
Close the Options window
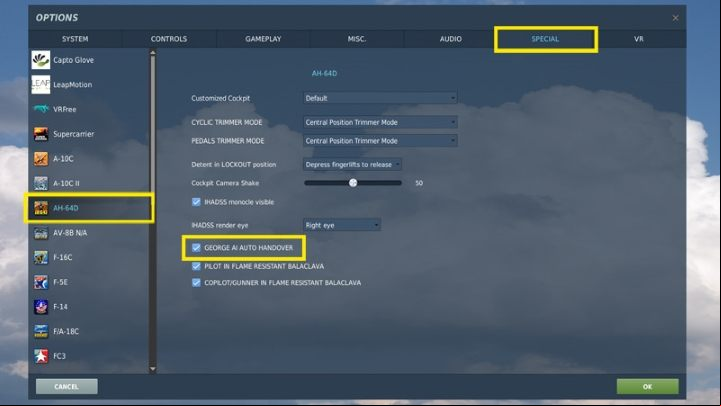tap(675, 18)
